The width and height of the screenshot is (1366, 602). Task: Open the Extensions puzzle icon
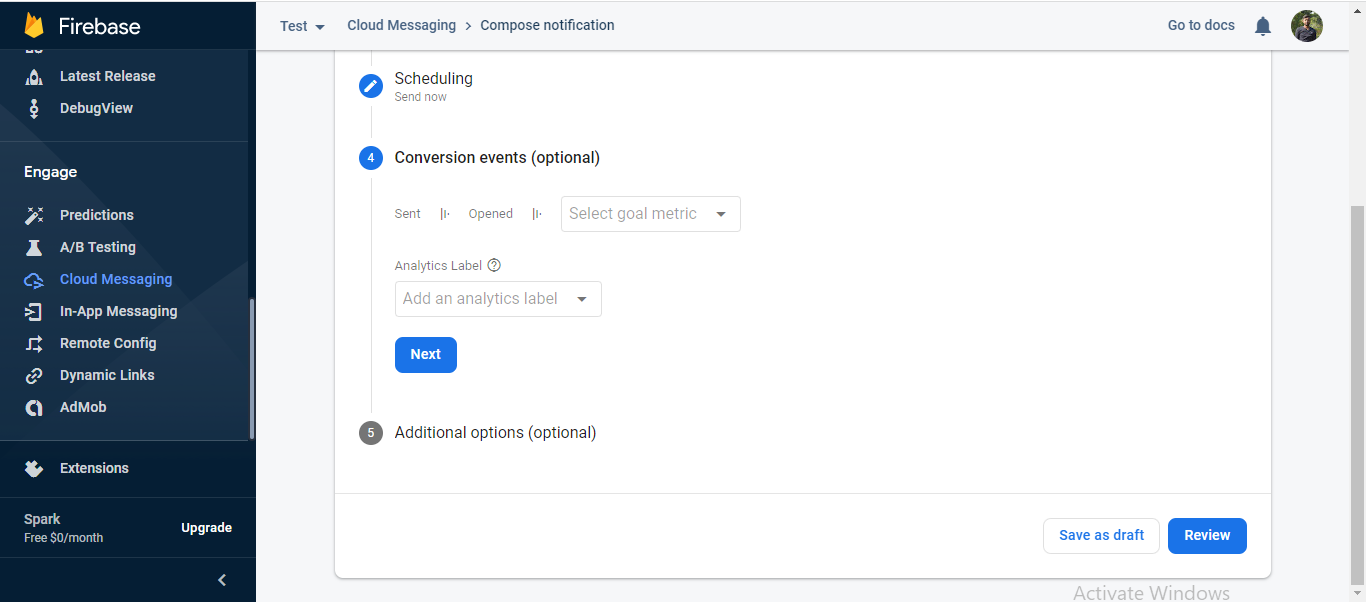(33, 468)
